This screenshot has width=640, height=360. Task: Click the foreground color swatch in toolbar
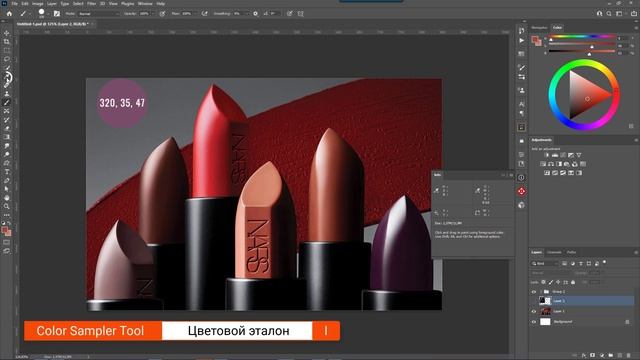[x=5, y=230]
